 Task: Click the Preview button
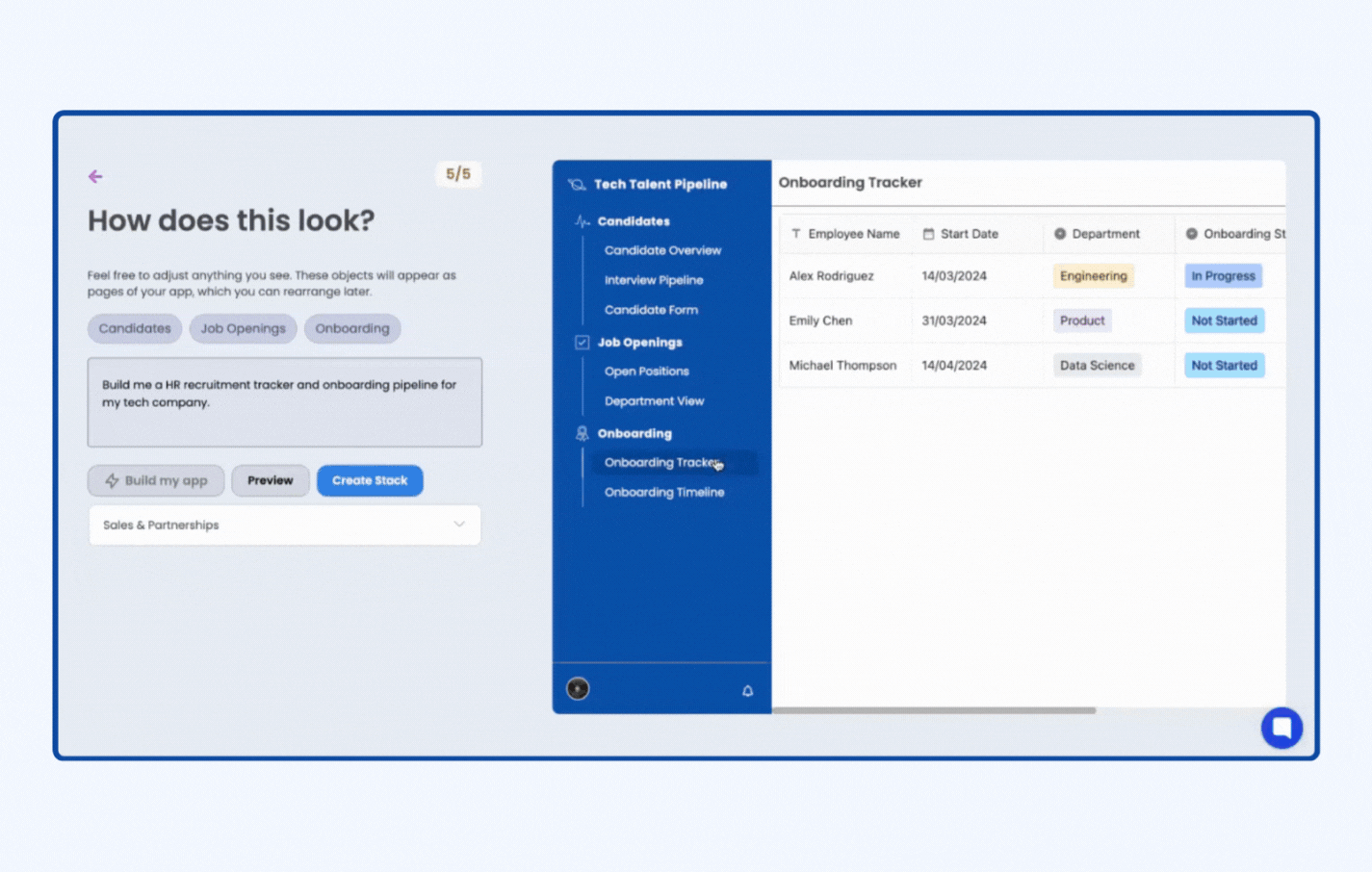click(270, 480)
